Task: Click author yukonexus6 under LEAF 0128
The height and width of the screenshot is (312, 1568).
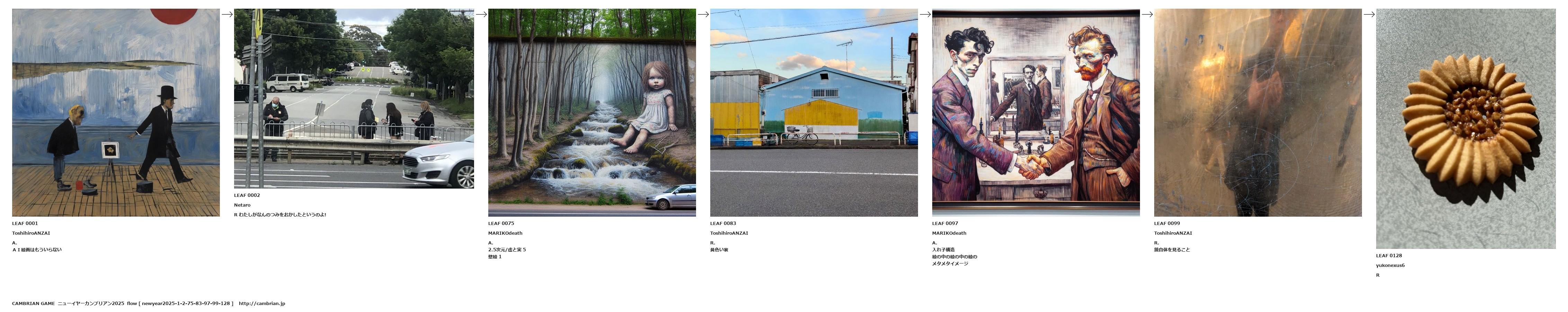Action: point(1390,266)
